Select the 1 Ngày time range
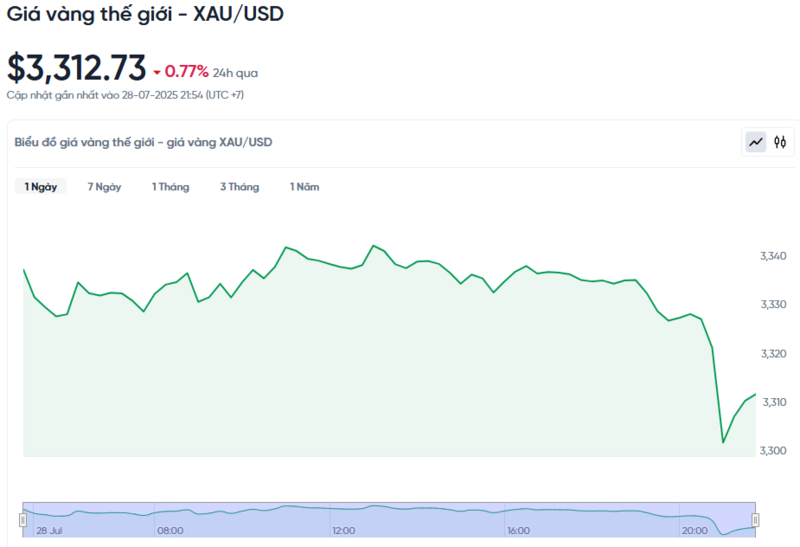This screenshot has height=547, width=800. tap(40, 187)
